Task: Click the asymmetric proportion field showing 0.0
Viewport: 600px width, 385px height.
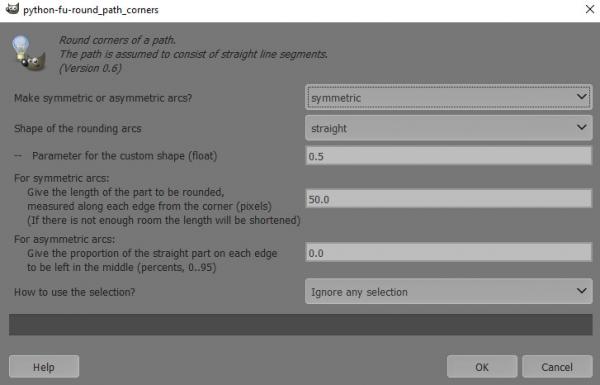Action: pyautogui.click(x=448, y=253)
